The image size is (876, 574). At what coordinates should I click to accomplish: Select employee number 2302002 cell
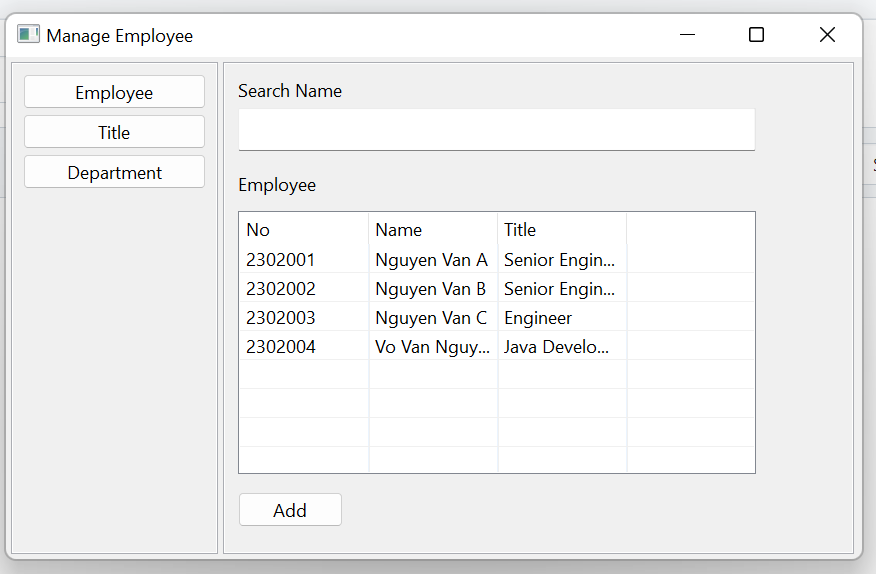tap(304, 289)
